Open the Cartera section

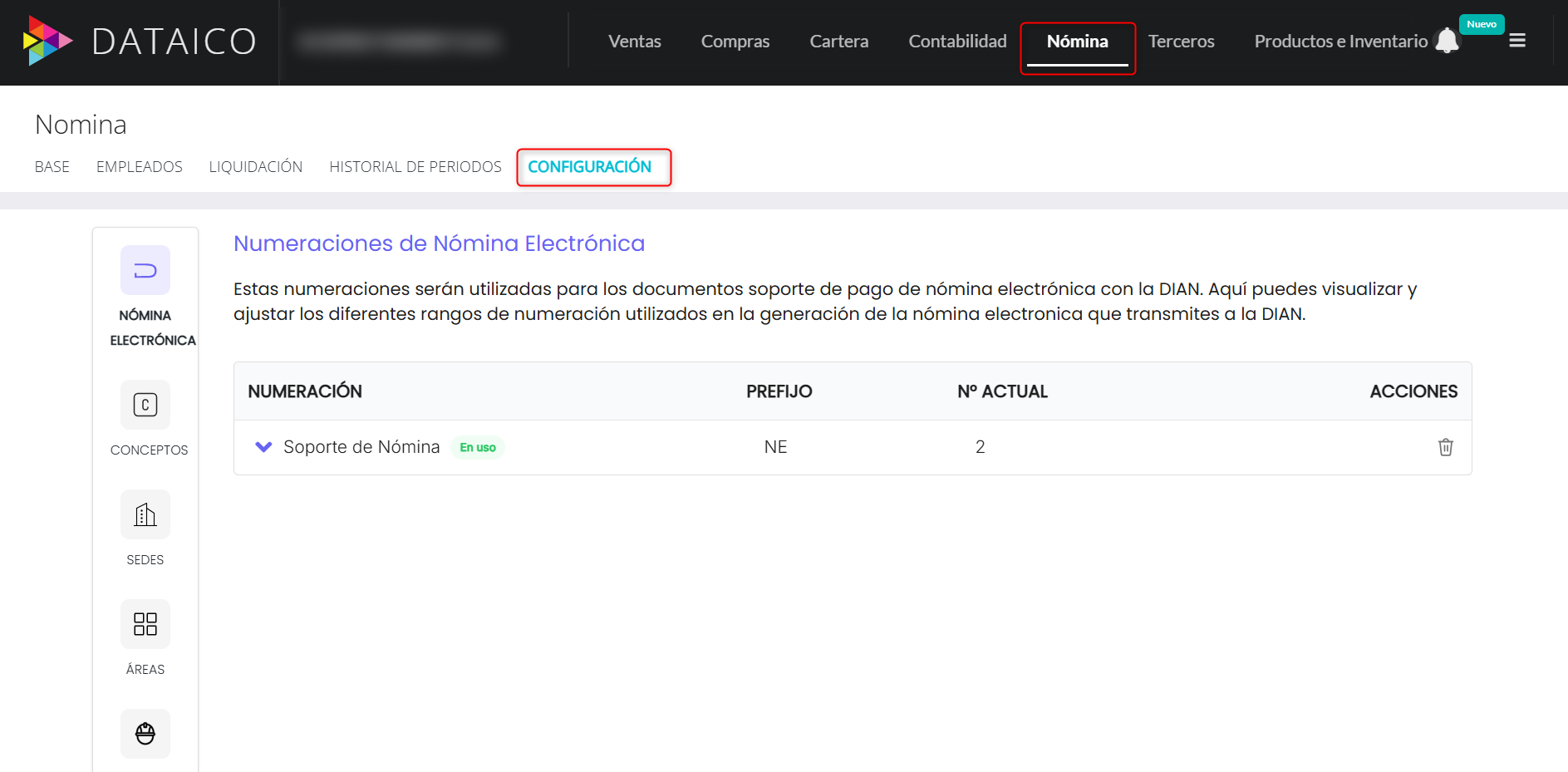tap(838, 40)
